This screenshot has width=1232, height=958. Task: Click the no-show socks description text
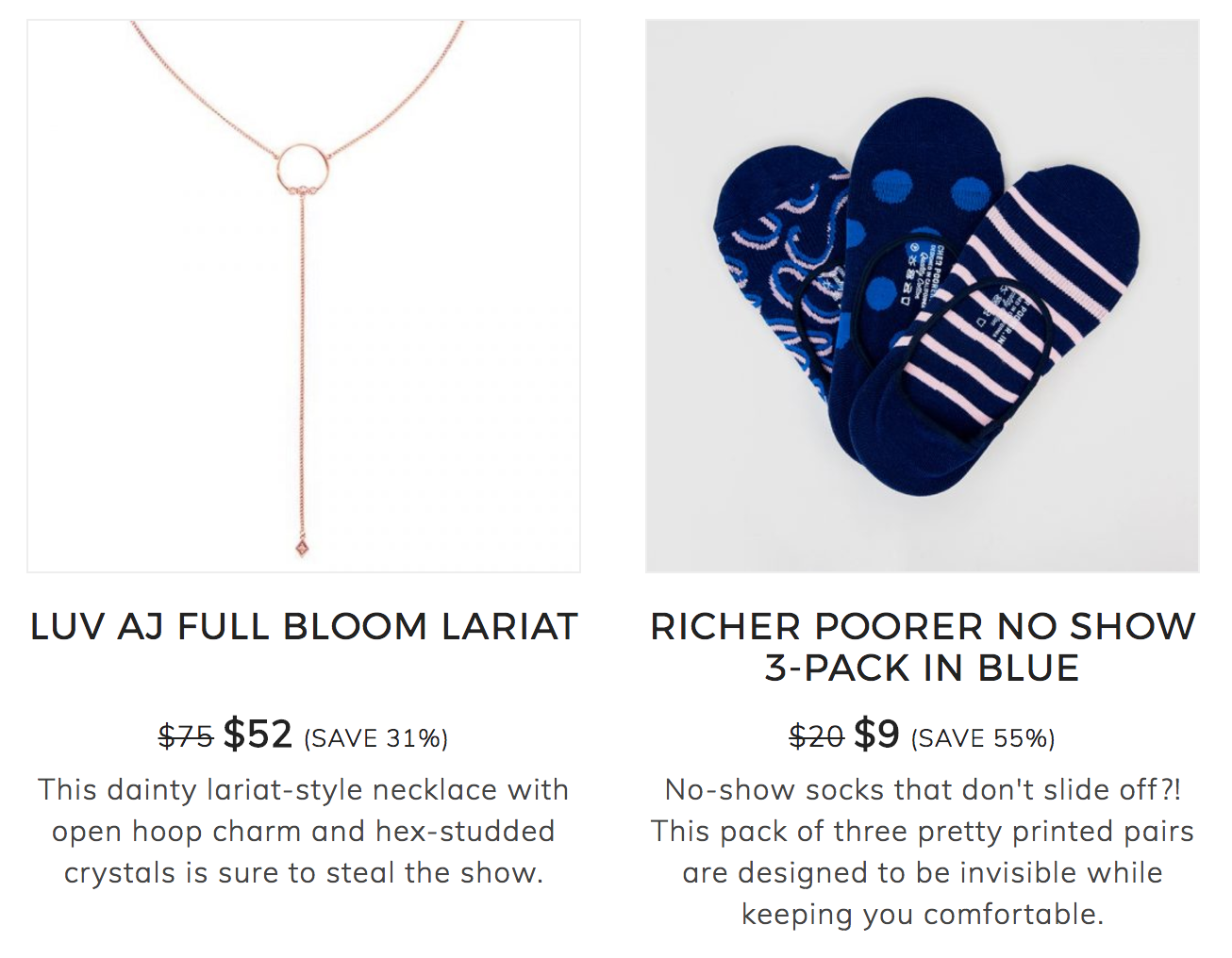coord(923,851)
